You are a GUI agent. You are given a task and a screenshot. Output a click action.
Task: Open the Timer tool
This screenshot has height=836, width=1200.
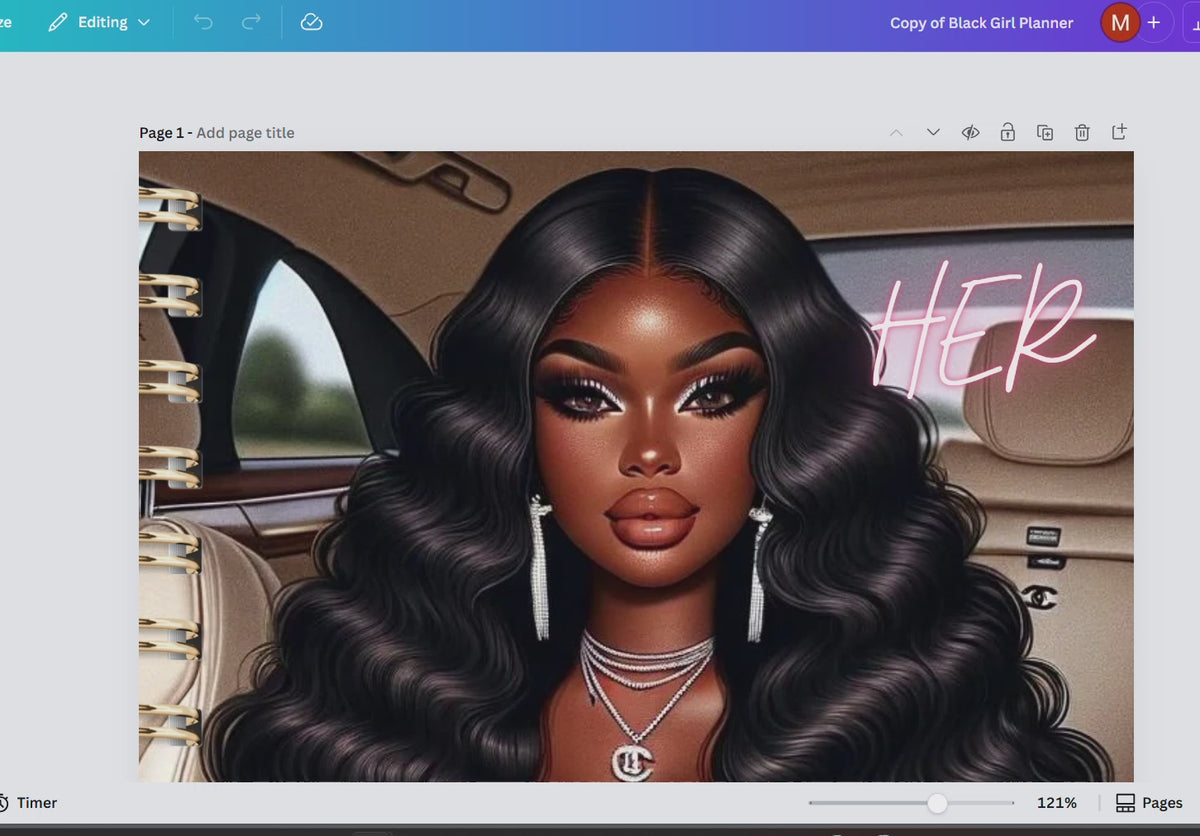pos(28,803)
